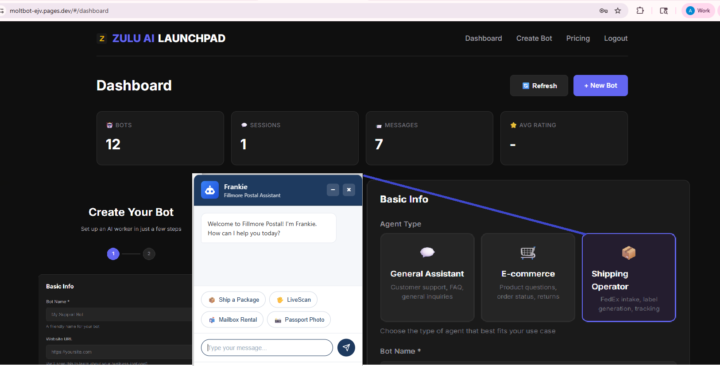The height and width of the screenshot is (366, 720).
Task: Click the Frankie welcome message bubble
Action: pyautogui.click(x=269, y=228)
